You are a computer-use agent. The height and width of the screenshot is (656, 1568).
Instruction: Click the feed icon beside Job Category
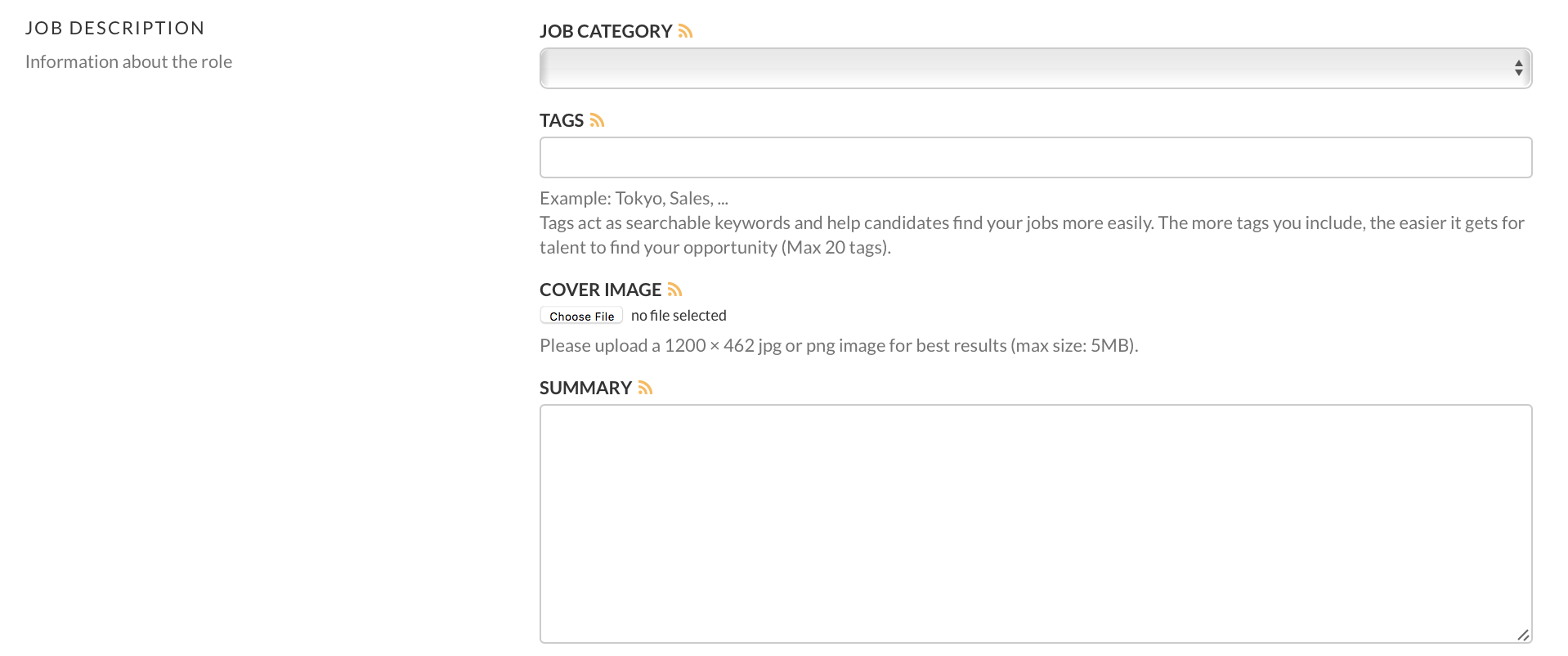point(685,31)
